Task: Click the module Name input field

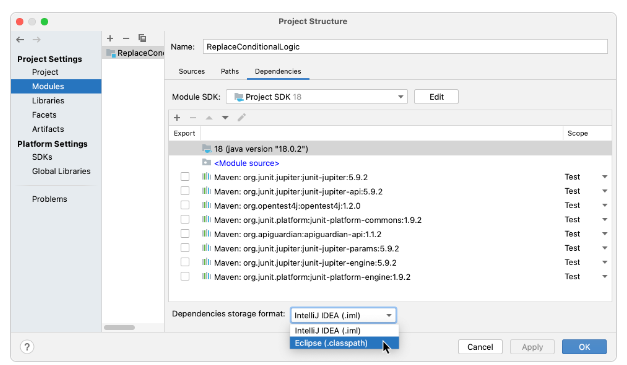Action: click(405, 47)
